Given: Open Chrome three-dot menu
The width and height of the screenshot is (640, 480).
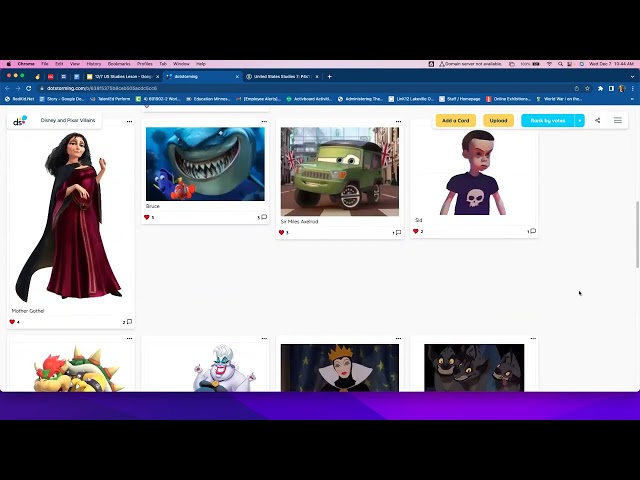Looking at the screenshot, I should 632,88.
